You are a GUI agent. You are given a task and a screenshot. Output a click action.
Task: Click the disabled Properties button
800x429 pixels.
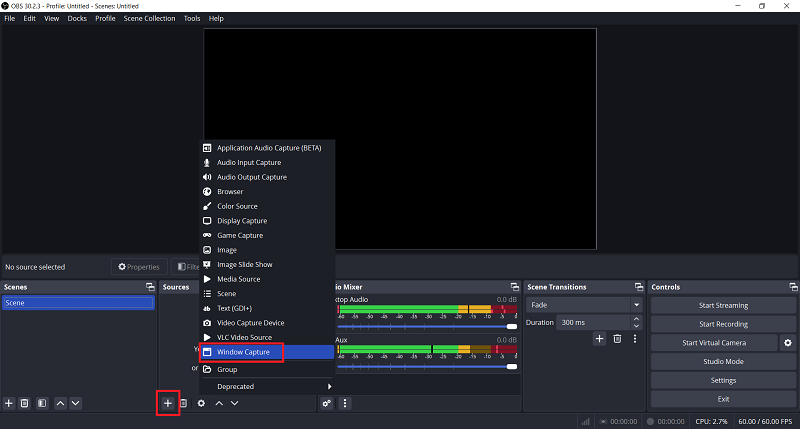[x=139, y=267]
